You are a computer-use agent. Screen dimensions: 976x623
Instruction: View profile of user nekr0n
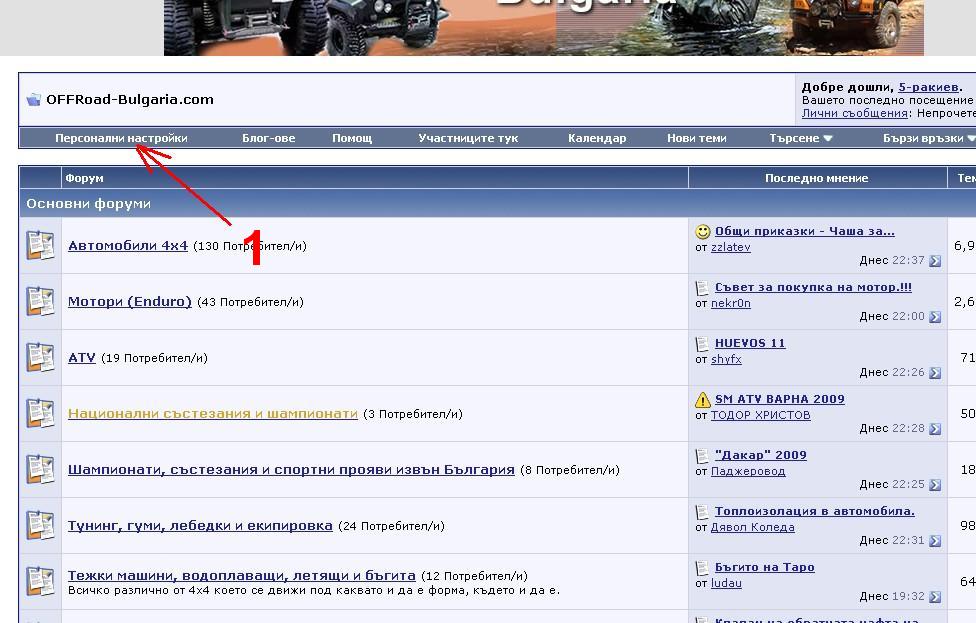tap(731, 303)
